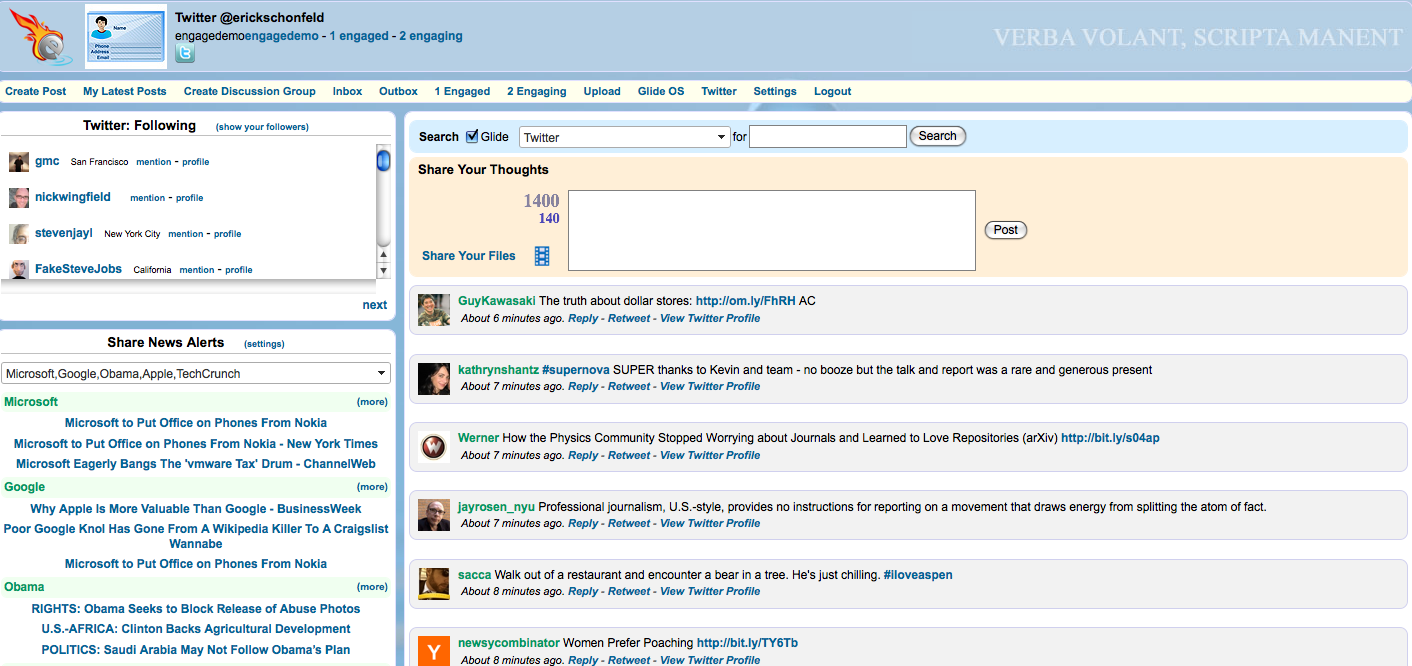Click mention link for stevenjayl

(x=186, y=234)
